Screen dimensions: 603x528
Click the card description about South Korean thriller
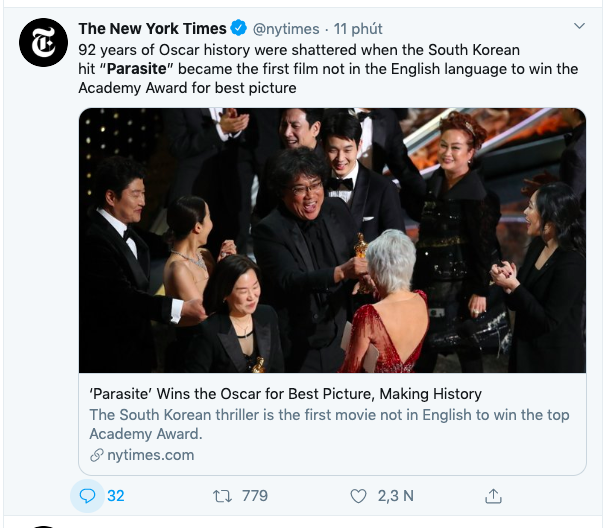[x=328, y=424]
